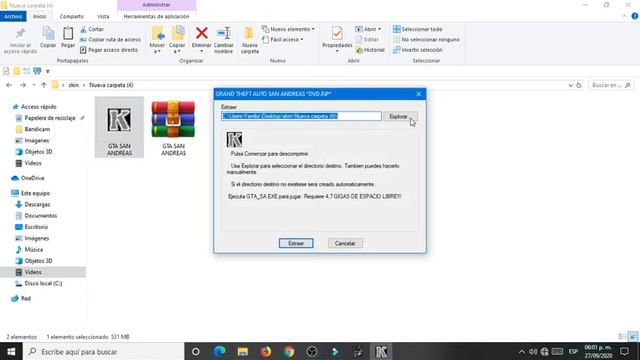Open Descargas in navigation pane
This screenshot has height=360, width=640.
(37, 204)
